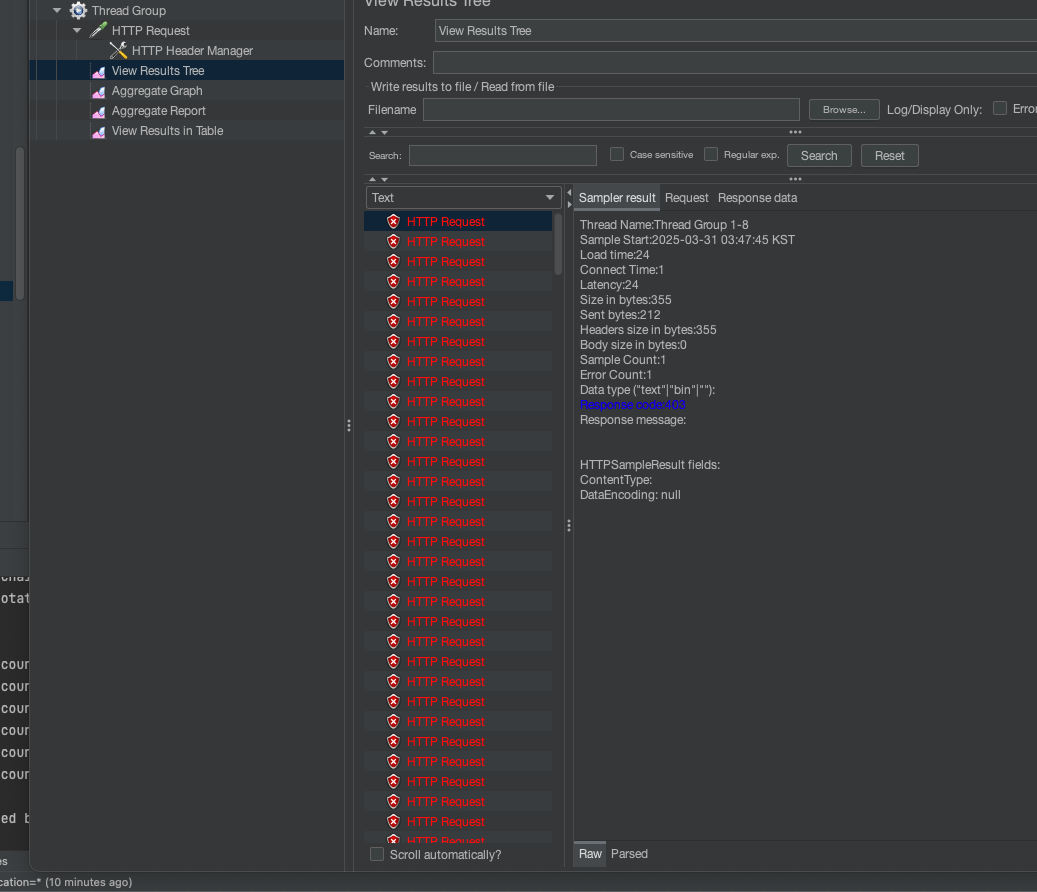Select Aggregate Report in the tree
The height and width of the screenshot is (892, 1037).
click(159, 111)
